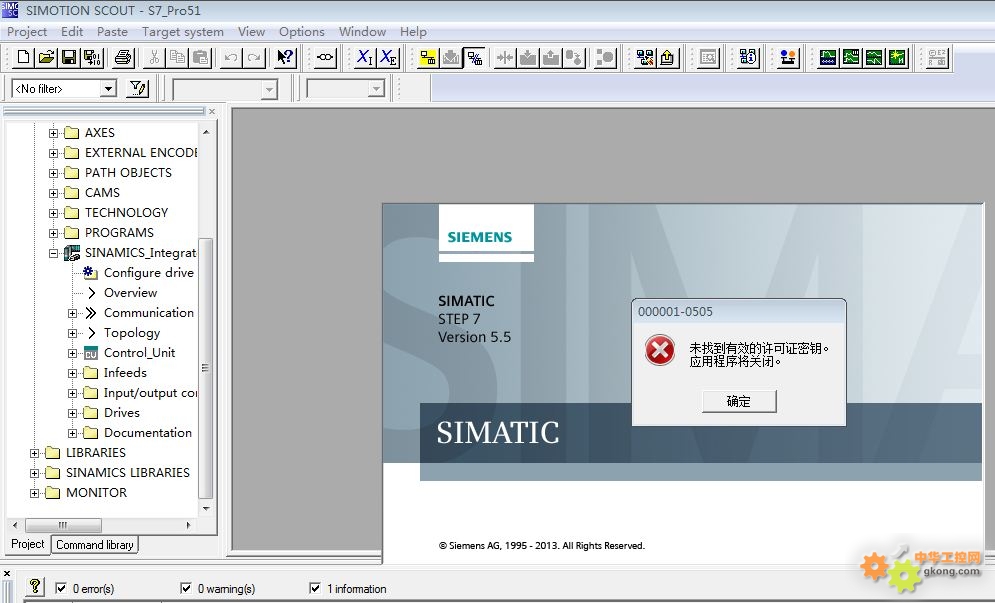995x603 pixels.
Task: Click the XE toolbar icon
Action: click(x=388, y=58)
